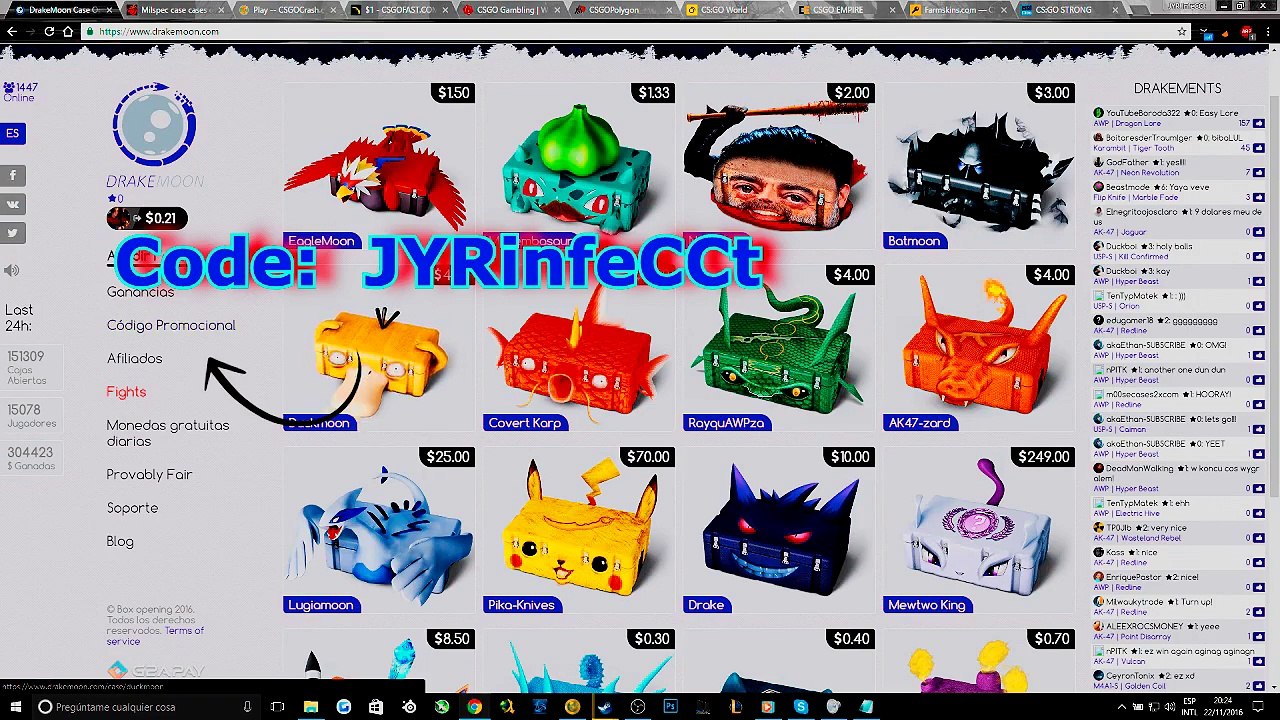Open the $1.33 Bulbasaur-style case
This screenshot has height=720, width=1280.
click(578, 166)
